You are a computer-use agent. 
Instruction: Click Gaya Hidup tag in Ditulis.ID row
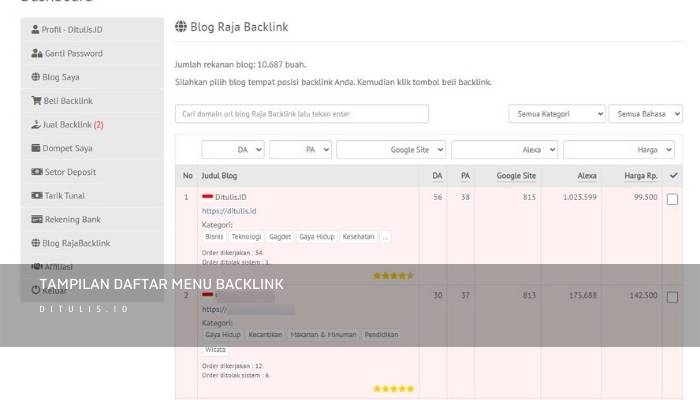tap(317, 237)
